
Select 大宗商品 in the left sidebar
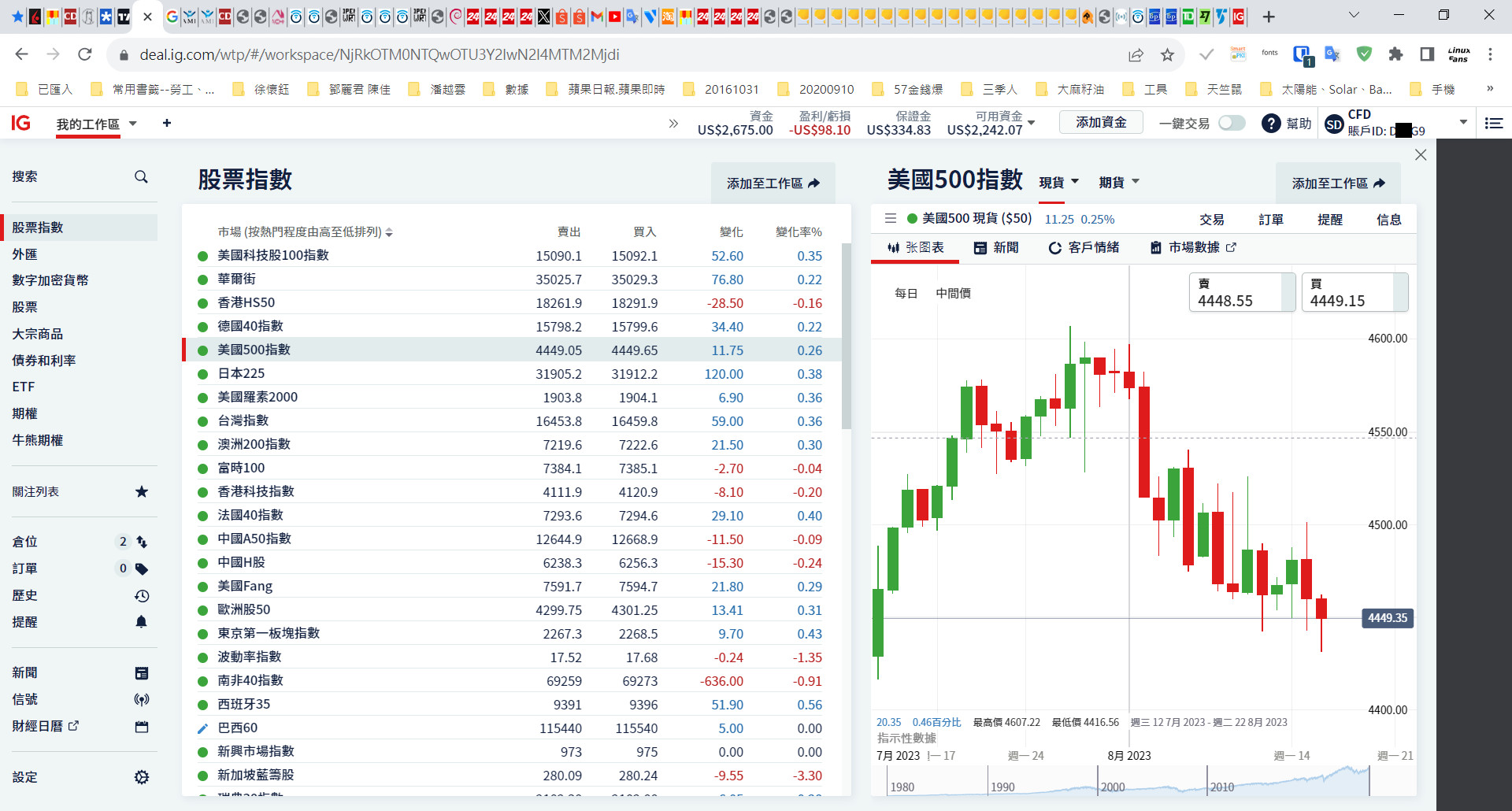(38, 334)
